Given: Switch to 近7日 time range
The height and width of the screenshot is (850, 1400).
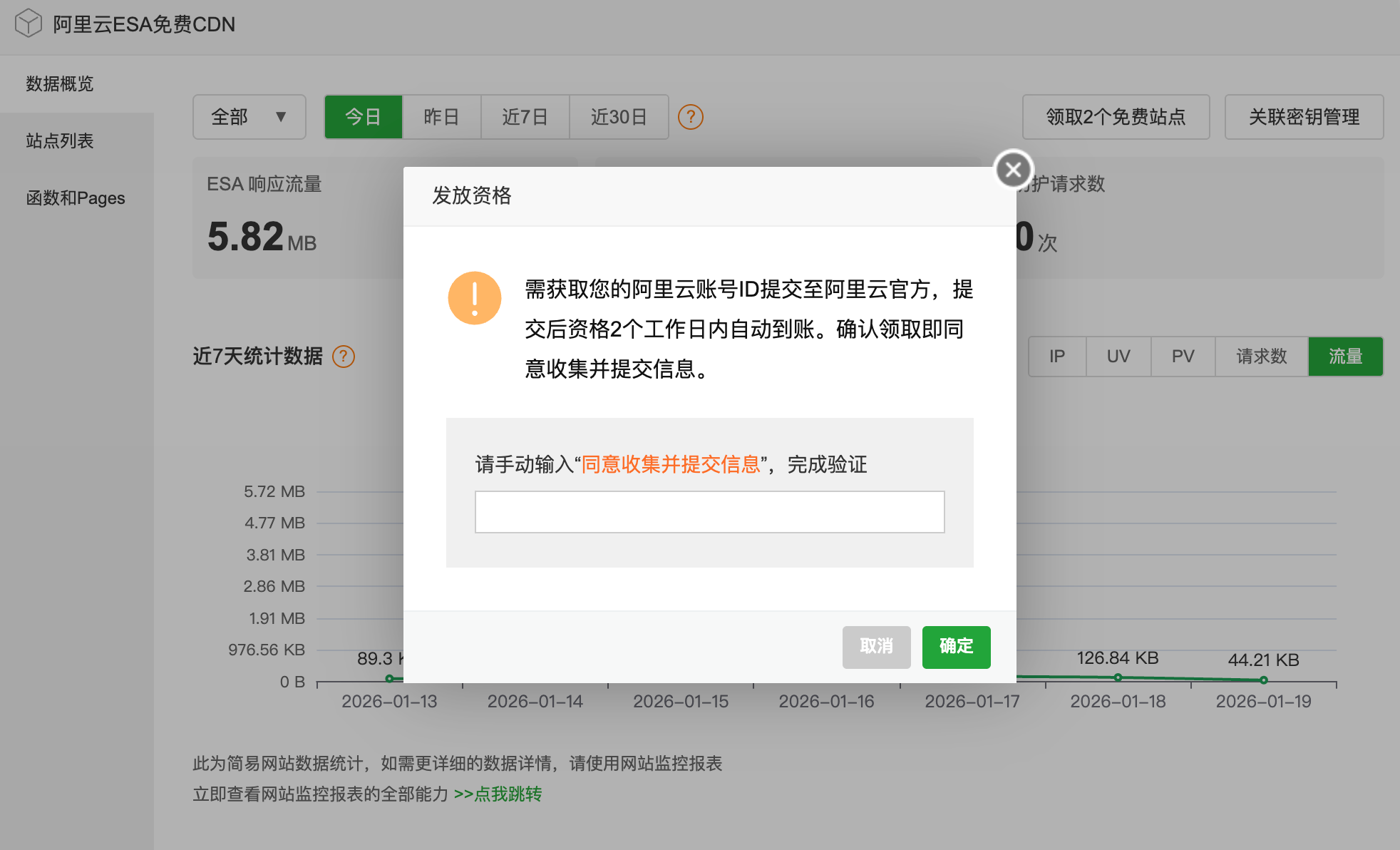Looking at the screenshot, I should [525, 117].
